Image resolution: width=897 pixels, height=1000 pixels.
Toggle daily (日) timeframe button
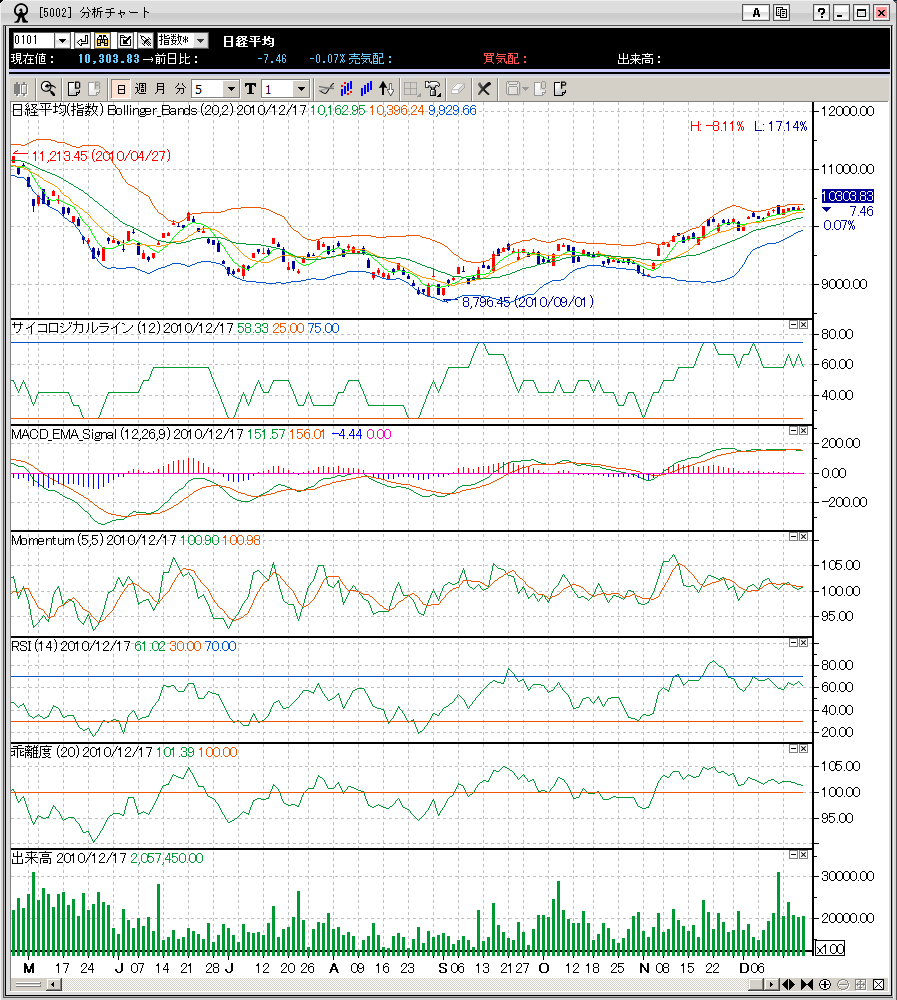click(120, 89)
